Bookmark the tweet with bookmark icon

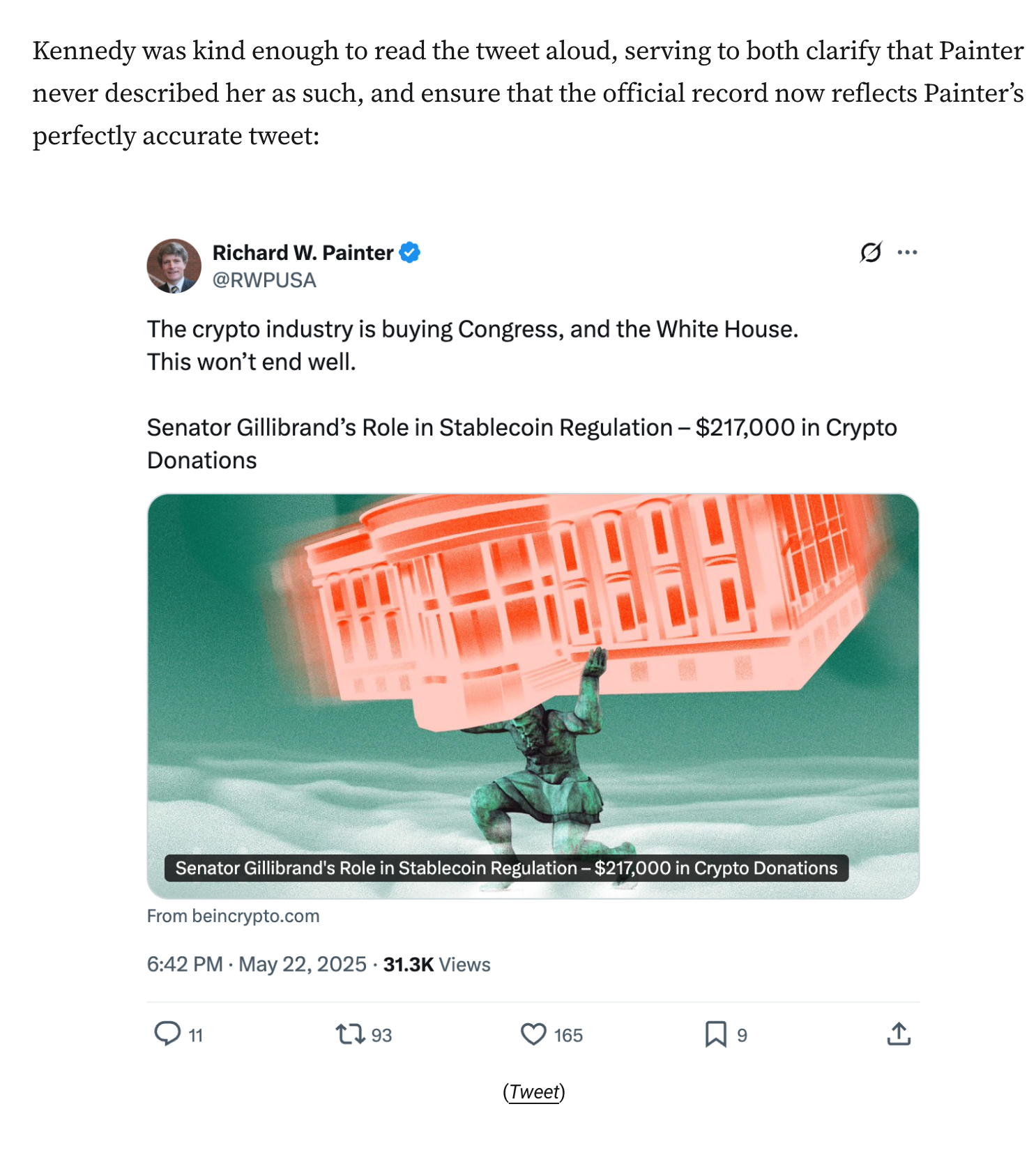tap(716, 1034)
